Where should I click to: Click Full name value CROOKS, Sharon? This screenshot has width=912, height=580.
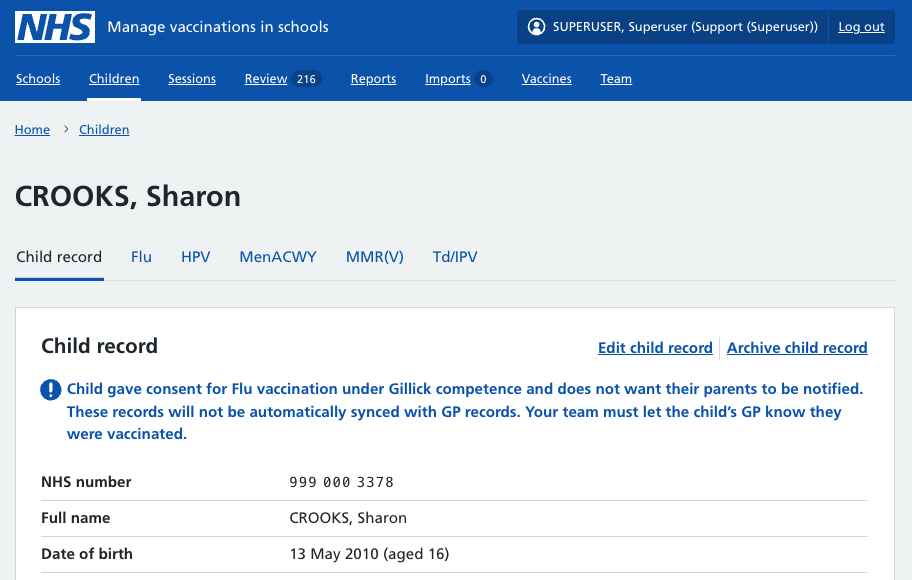348,518
